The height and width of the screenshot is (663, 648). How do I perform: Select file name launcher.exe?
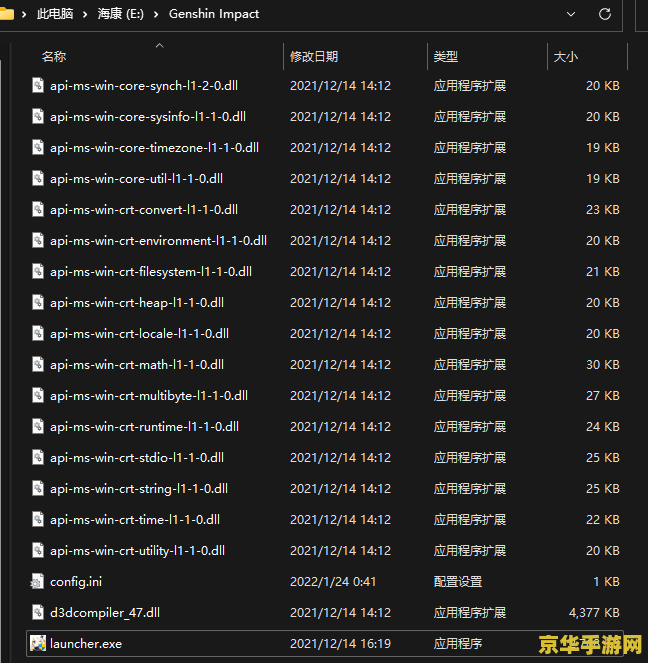[86, 644]
